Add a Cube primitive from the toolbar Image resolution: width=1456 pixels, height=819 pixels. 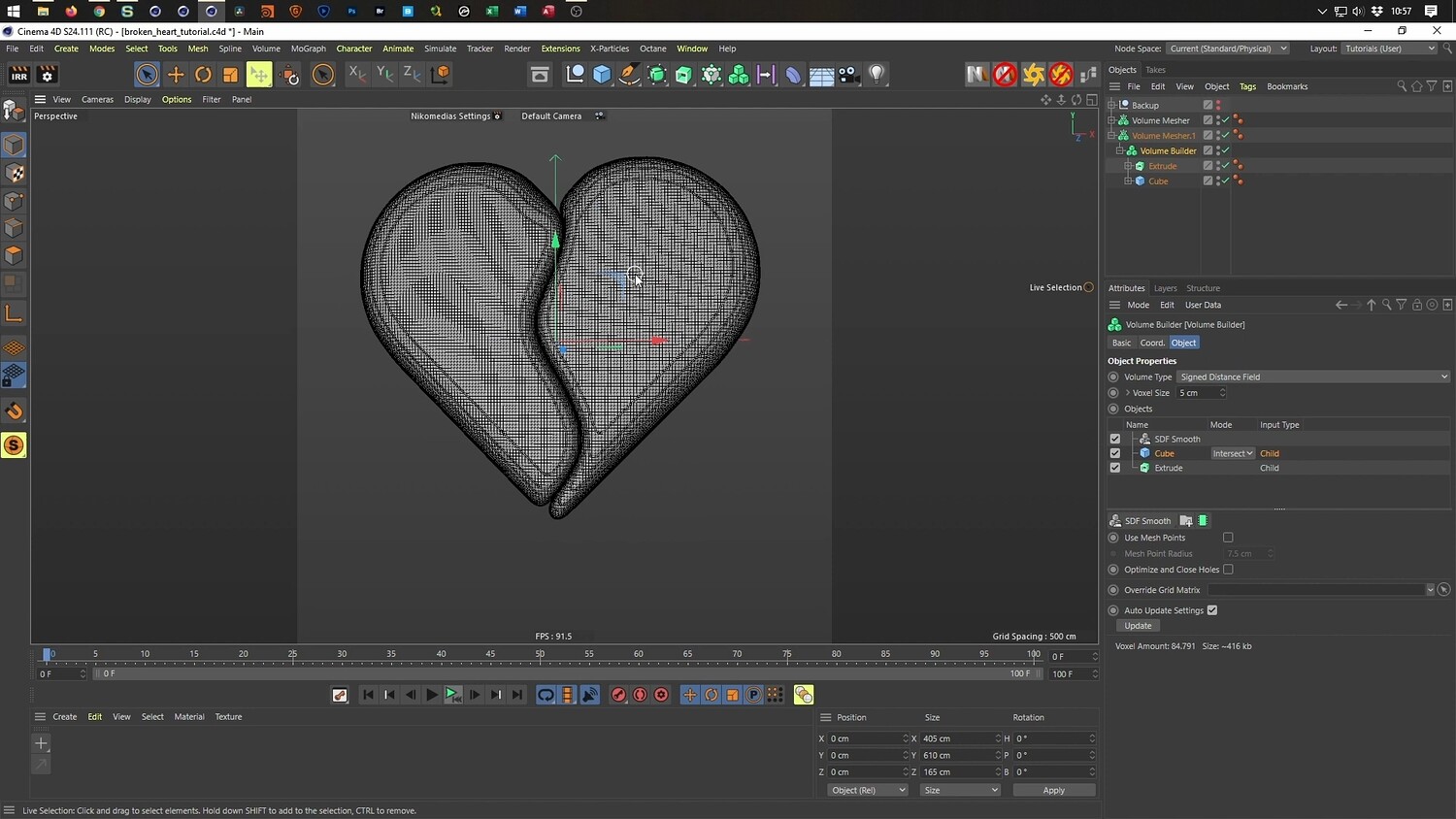coord(602,75)
